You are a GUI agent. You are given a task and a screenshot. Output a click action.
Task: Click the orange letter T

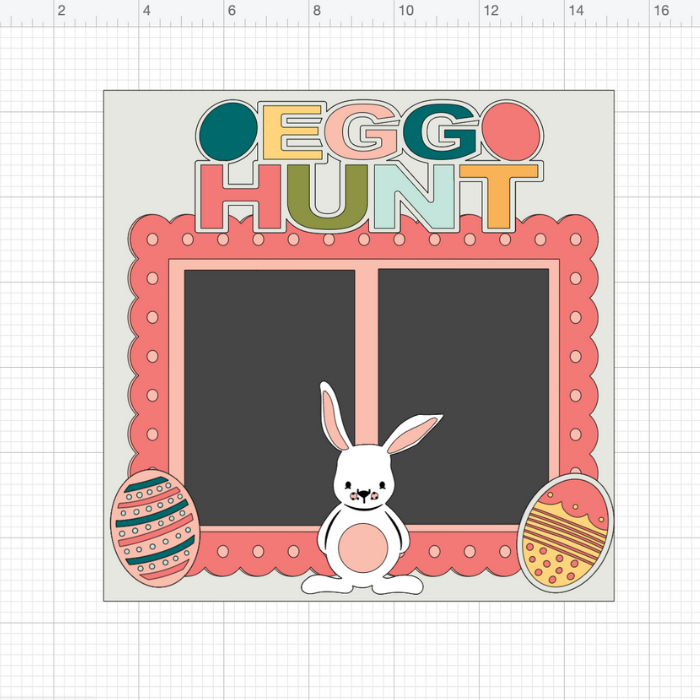point(499,197)
